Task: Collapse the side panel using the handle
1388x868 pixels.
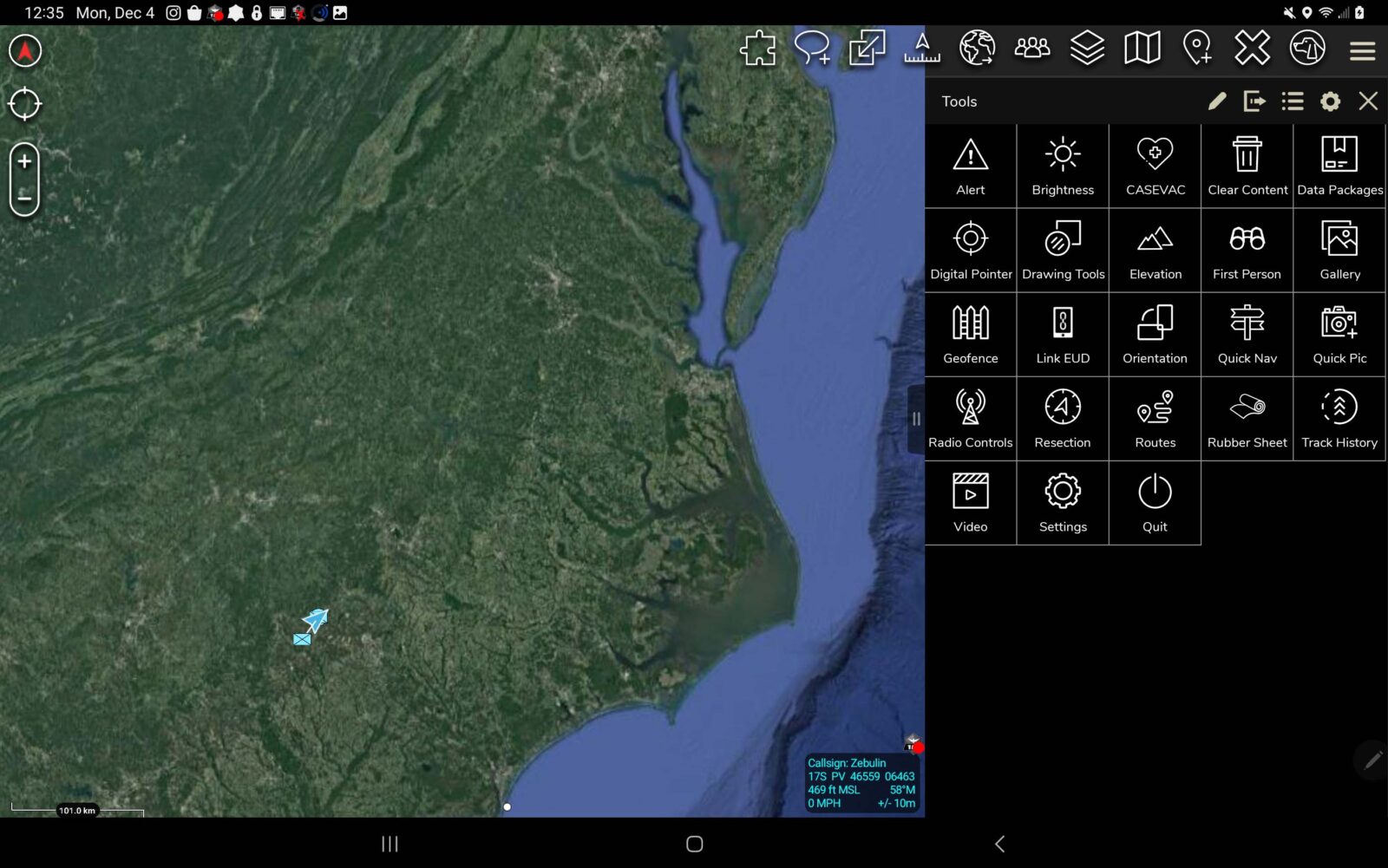Action: (x=916, y=420)
